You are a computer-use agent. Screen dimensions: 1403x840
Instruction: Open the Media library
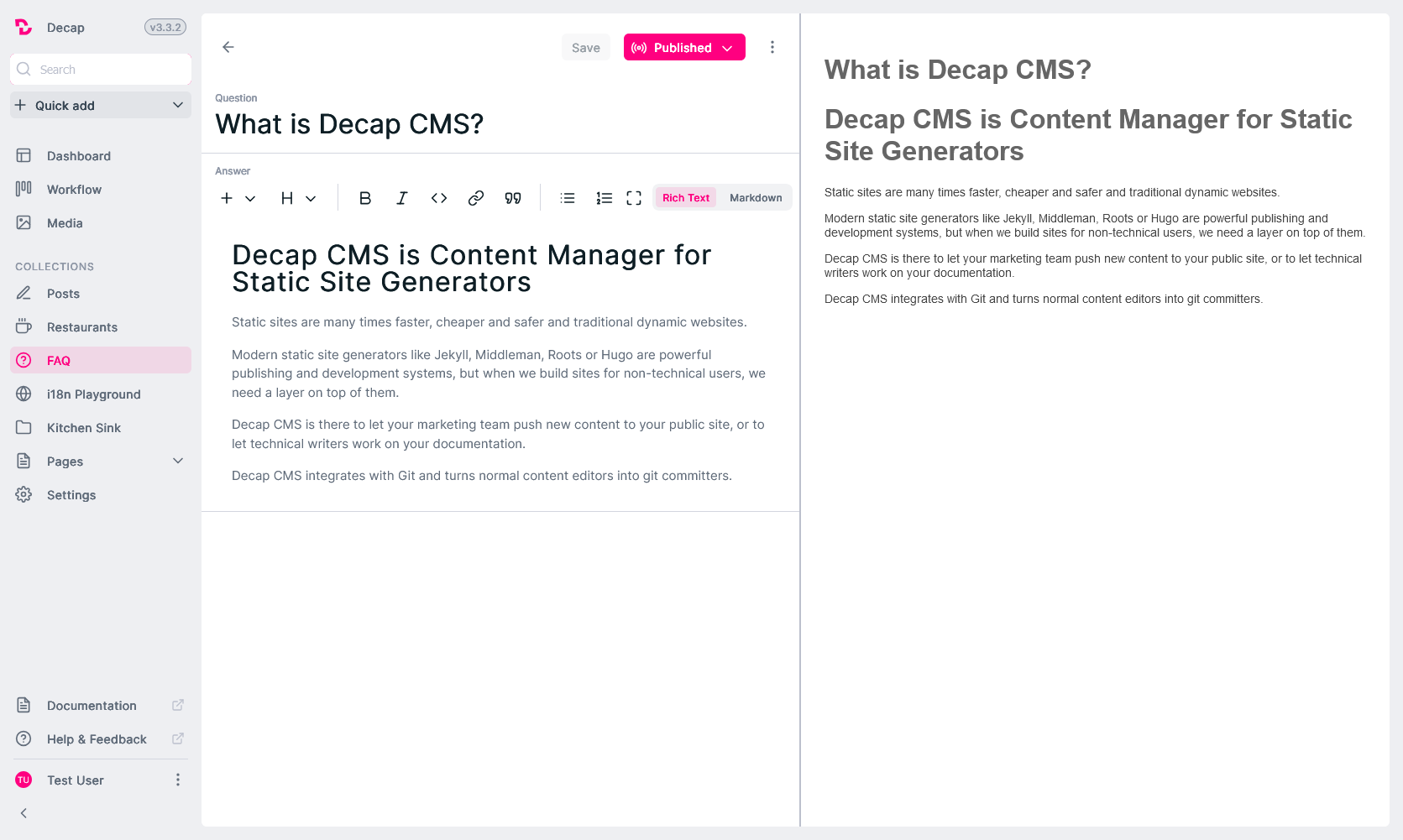click(x=101, y=223)
